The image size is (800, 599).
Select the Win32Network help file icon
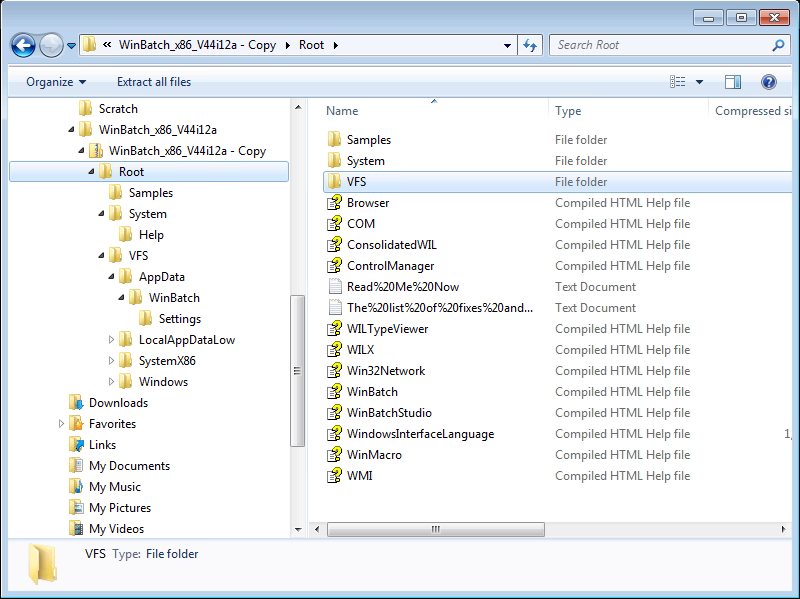(335, 371)
